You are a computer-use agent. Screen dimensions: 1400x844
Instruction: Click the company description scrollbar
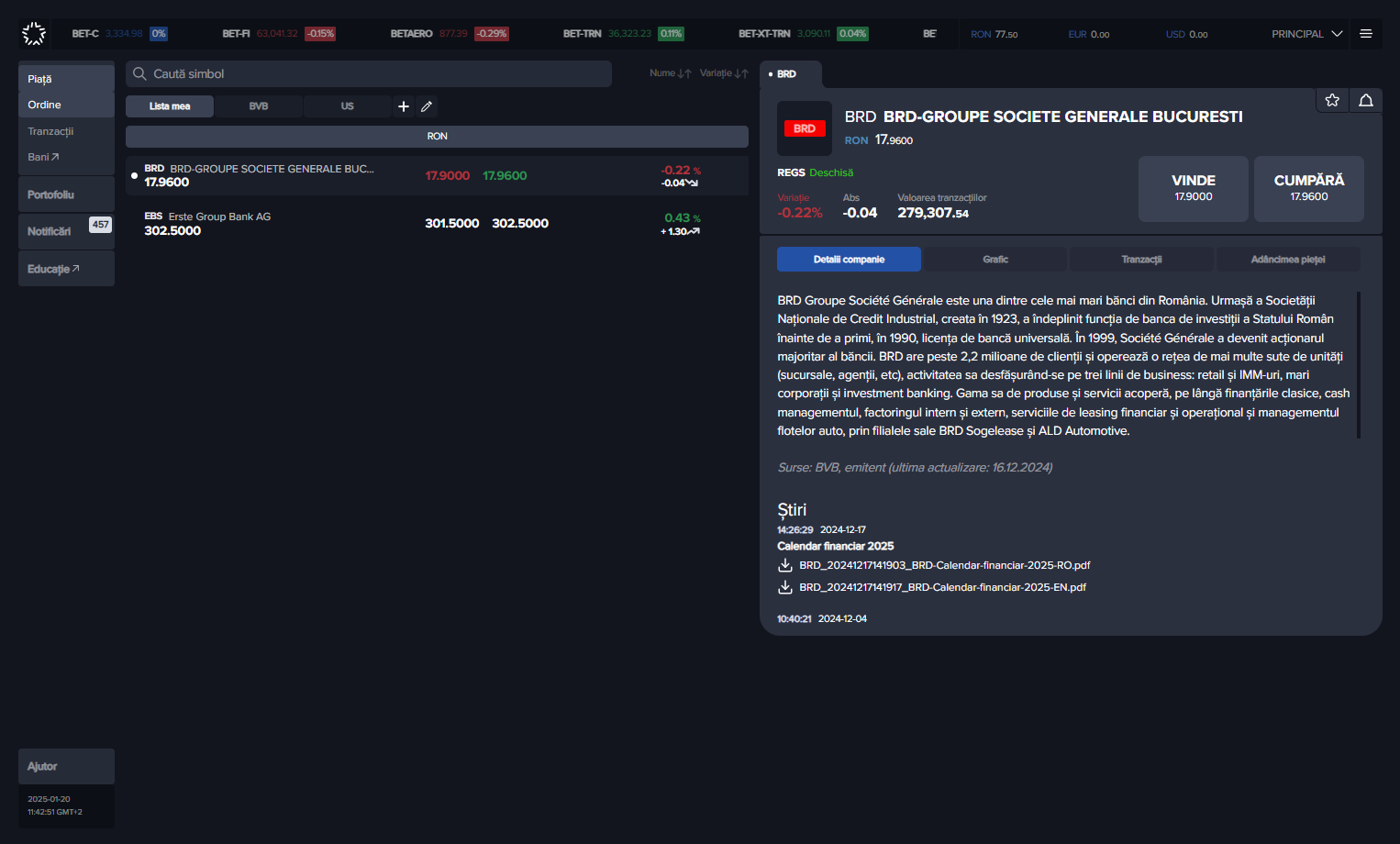click(x=1359, y=365)
